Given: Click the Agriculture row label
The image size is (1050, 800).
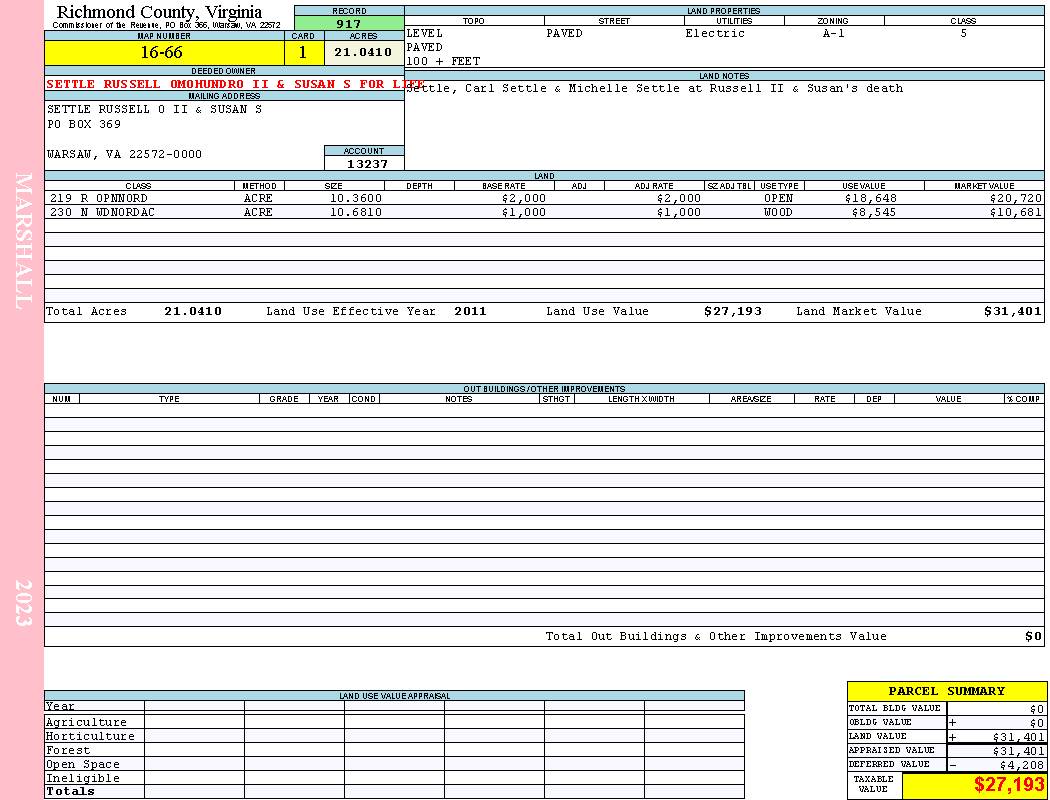Looking at the screenshot, I should click(x=86, y=722).
